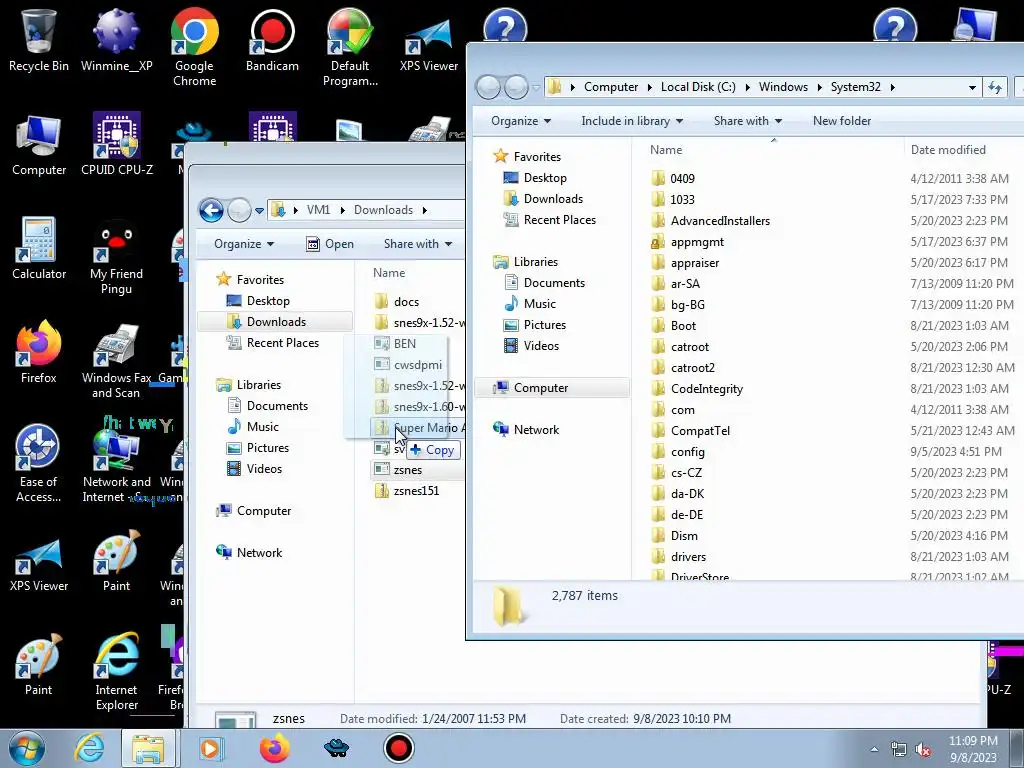The width and height of the screenshot is (1024, 768).
Task: Select Windows Fax and Scan desktop icon
Action: (116, 360)
